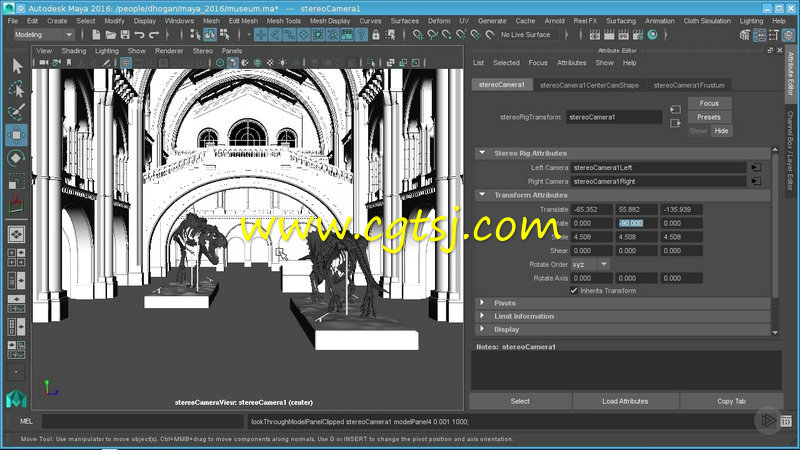Save scene with floppy disk icon
The height and width of the screenshot is (450, 800).
click(125, 35)
